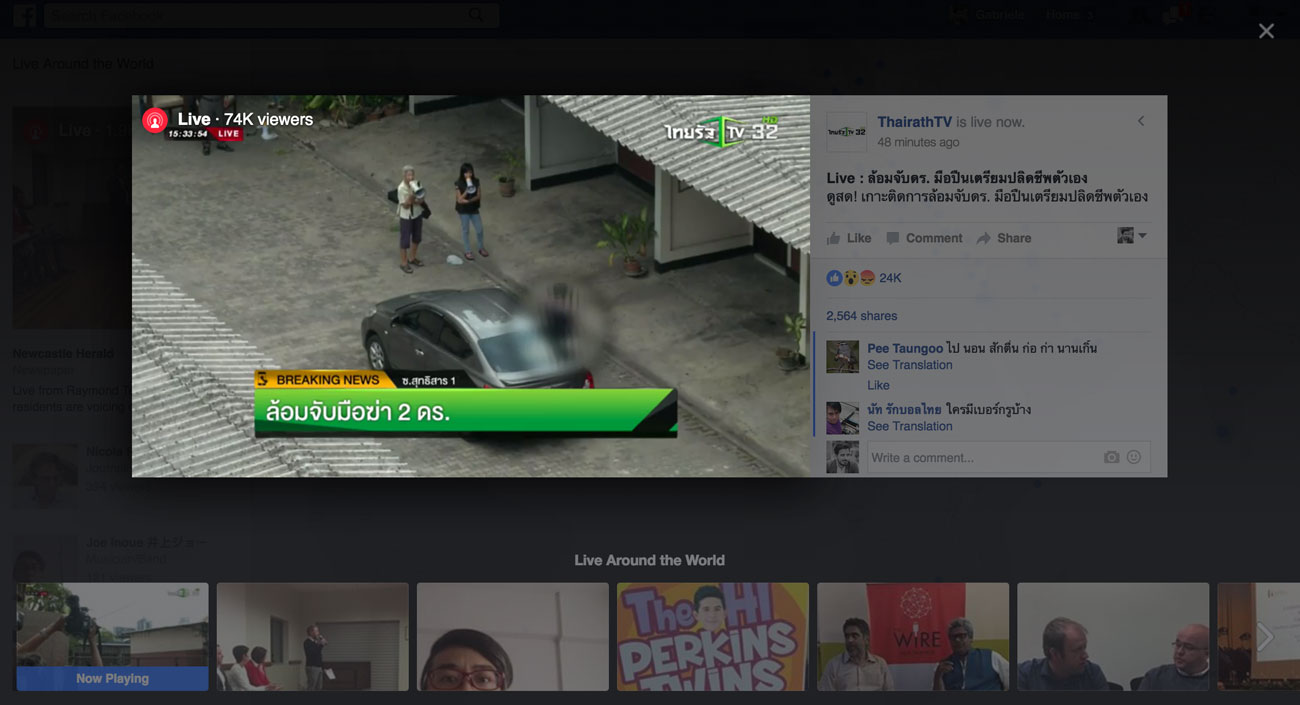Close the live video overlay
Image resolution: width=1300 pixels, height=705 pixels.
(1266, 31)
